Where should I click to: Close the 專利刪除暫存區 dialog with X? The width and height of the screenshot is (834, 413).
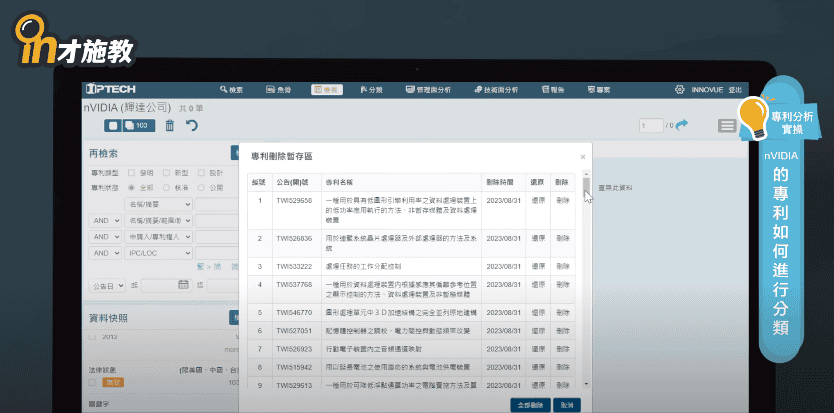(x=583, y=157)
